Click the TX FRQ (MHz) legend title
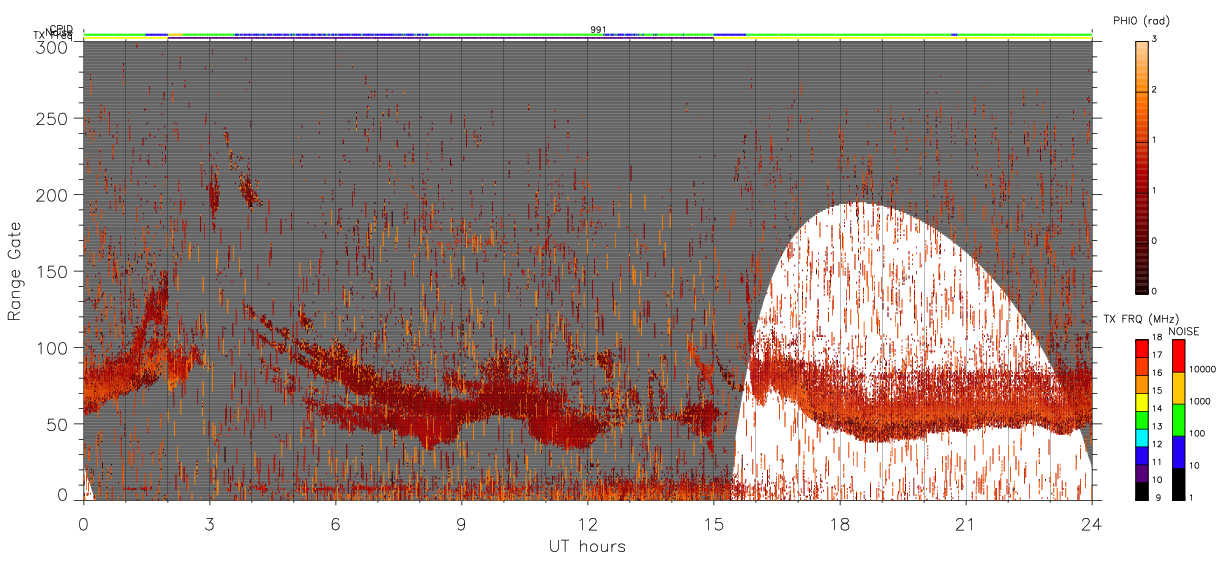1228x567 pixels. pos(1141,319)
